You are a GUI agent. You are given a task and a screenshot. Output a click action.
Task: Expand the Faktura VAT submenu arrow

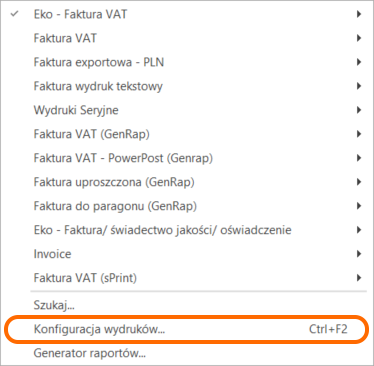(x=359, y=38)
